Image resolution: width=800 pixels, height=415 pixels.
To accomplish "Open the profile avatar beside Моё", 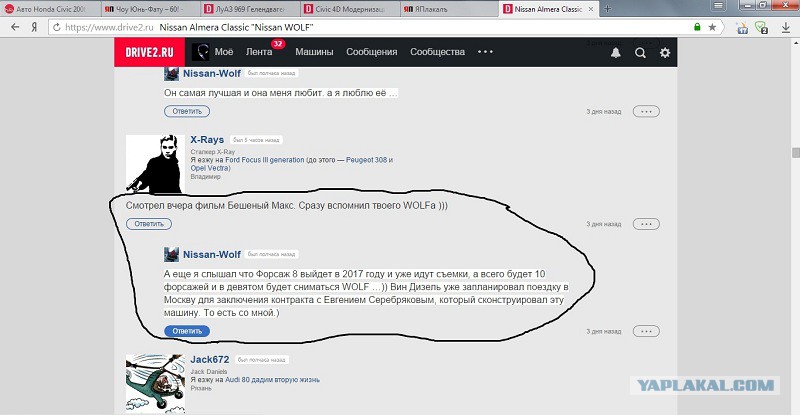I will tap(201, 52).
